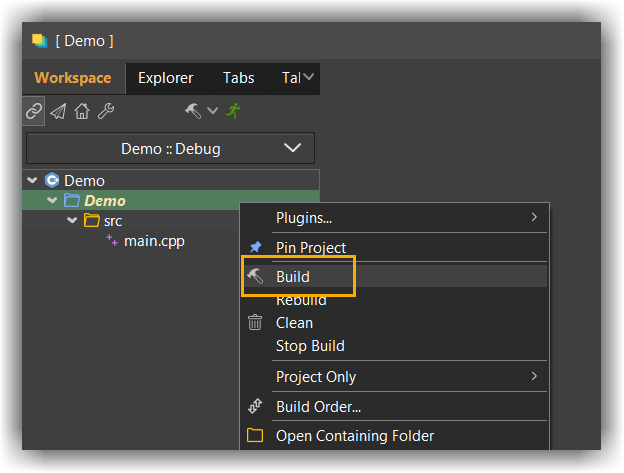Collapse the Demo workspace root node
Viewport: 624px width, 473px height.
pyautogui.click(x=34, y=181)
